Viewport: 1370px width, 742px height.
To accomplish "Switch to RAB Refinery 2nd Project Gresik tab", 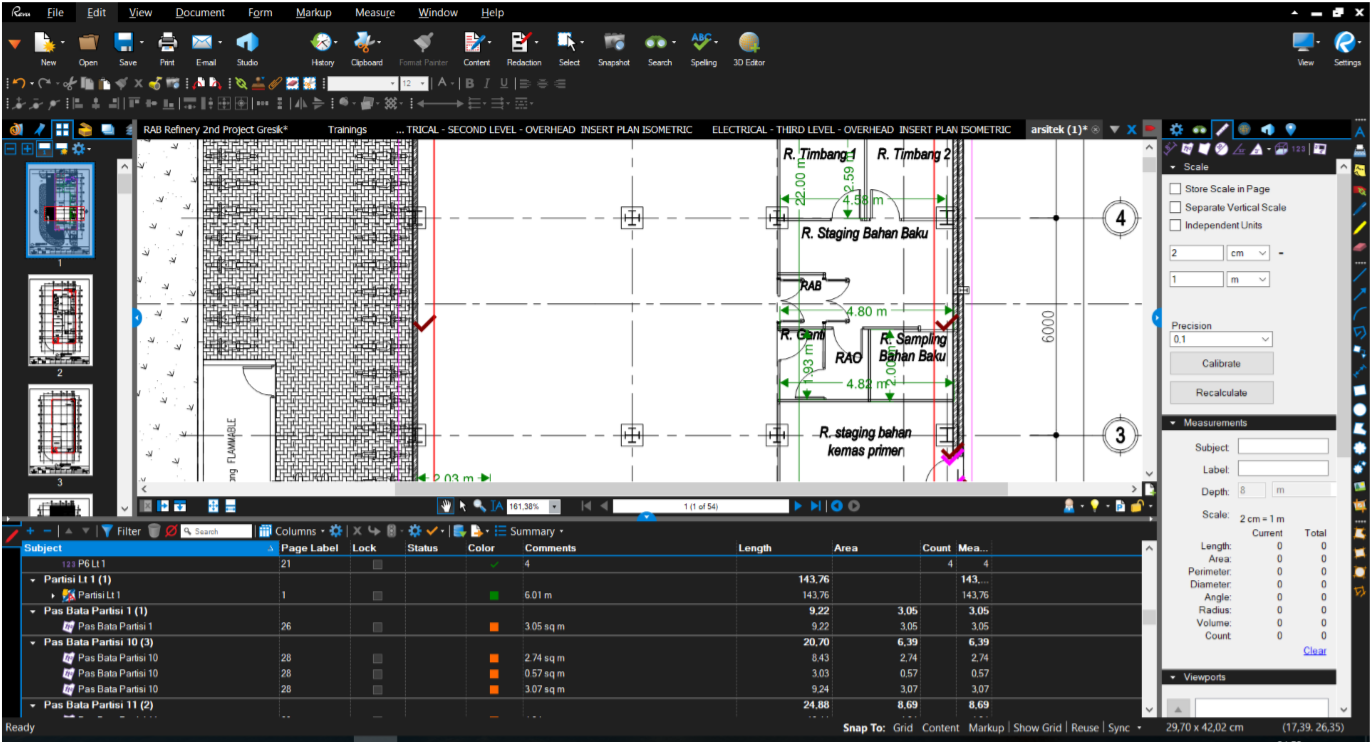I will [215, 130].
